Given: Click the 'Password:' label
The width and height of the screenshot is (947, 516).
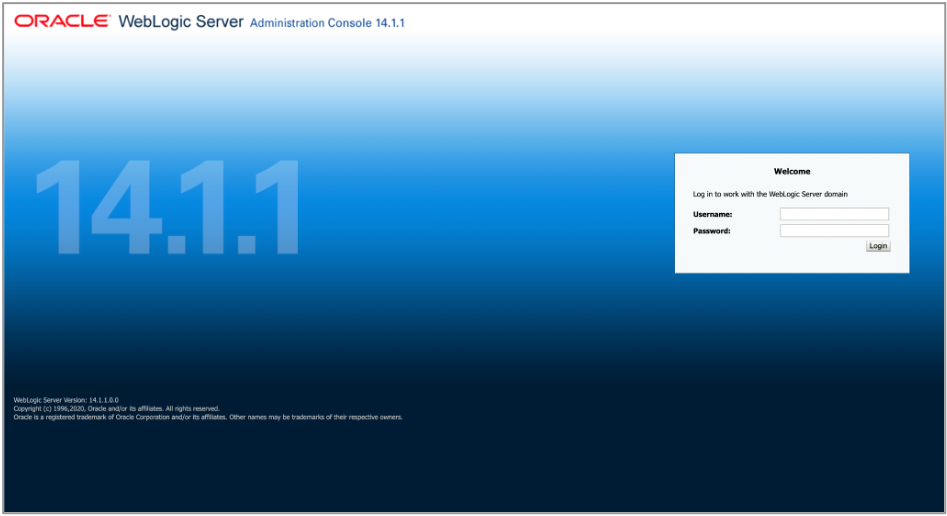Looking at the screenshot, I should [711, 231].
